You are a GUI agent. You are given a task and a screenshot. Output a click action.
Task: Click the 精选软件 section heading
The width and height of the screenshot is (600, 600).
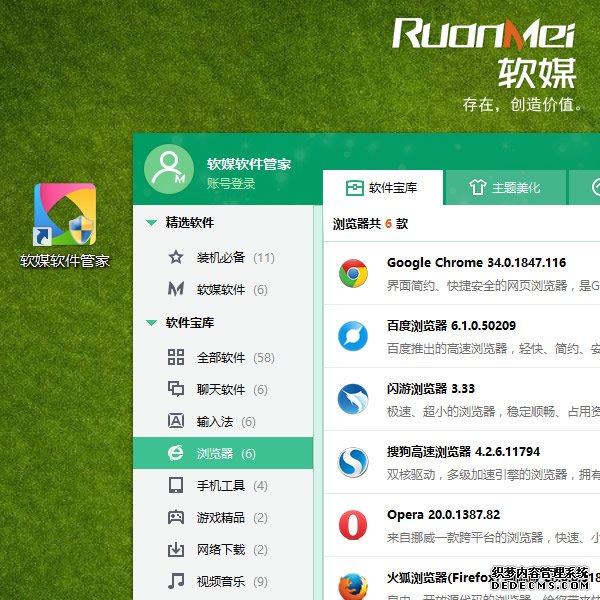pos(190,222)
